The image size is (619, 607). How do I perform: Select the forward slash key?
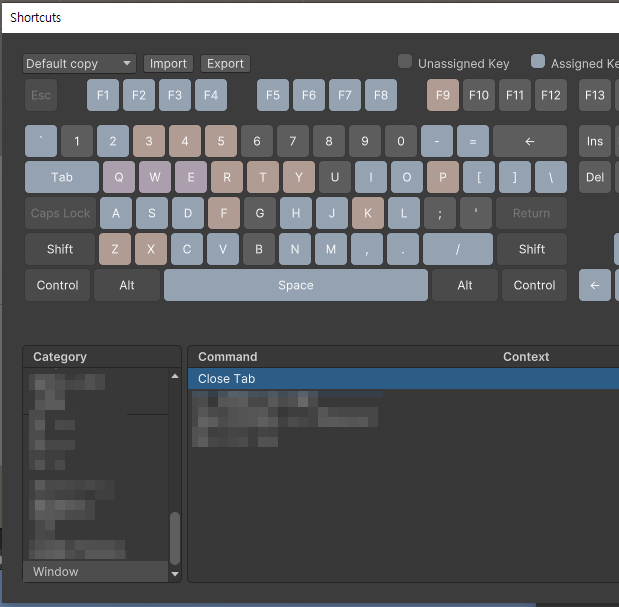tap(457, 249)
